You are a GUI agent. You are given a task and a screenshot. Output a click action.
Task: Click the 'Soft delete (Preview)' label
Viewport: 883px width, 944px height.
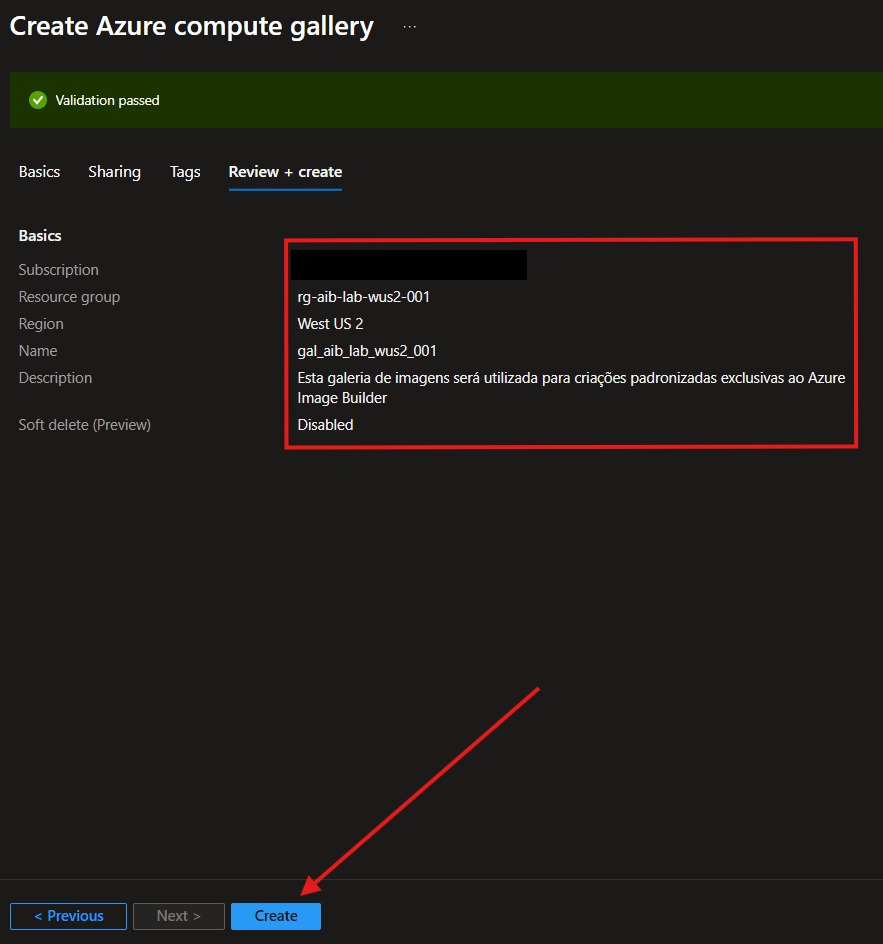[85, 424]
